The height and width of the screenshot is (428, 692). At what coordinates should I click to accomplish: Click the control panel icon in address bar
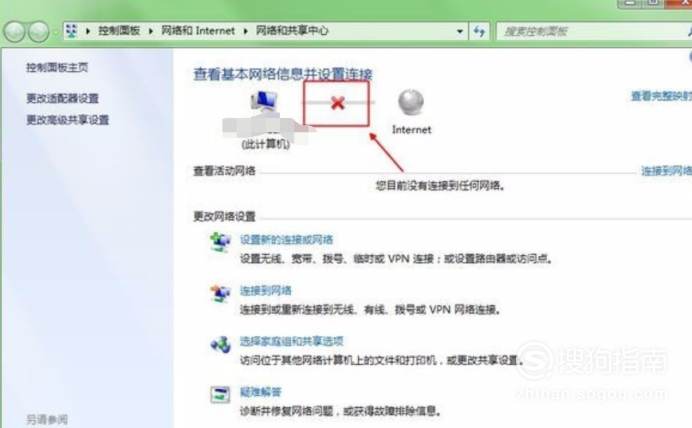point(71,31)
